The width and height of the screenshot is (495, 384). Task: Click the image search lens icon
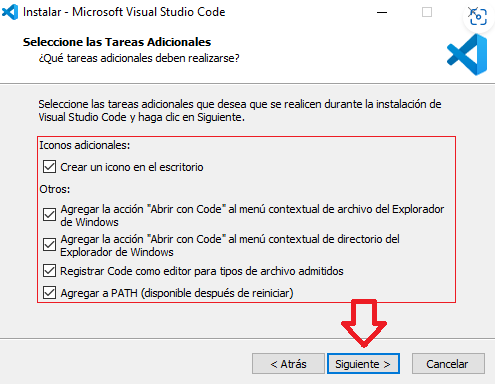(x=478, y=17)
